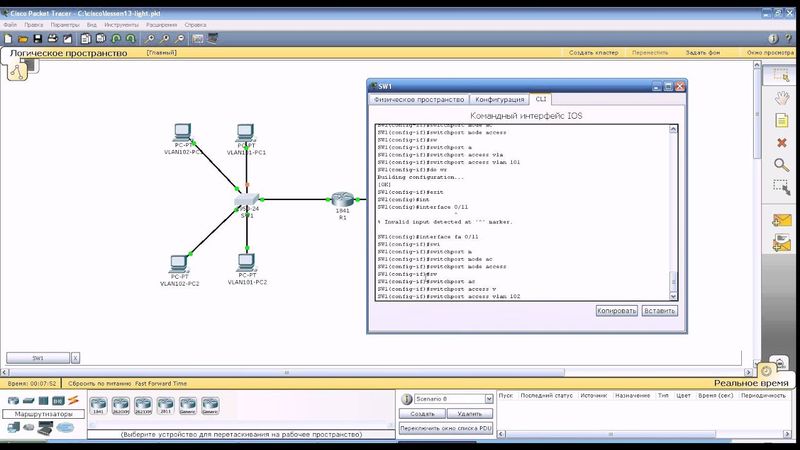The image size is (800, 450).
Task: Select the CLI tab in SW1 window
Action: (541, 99)
